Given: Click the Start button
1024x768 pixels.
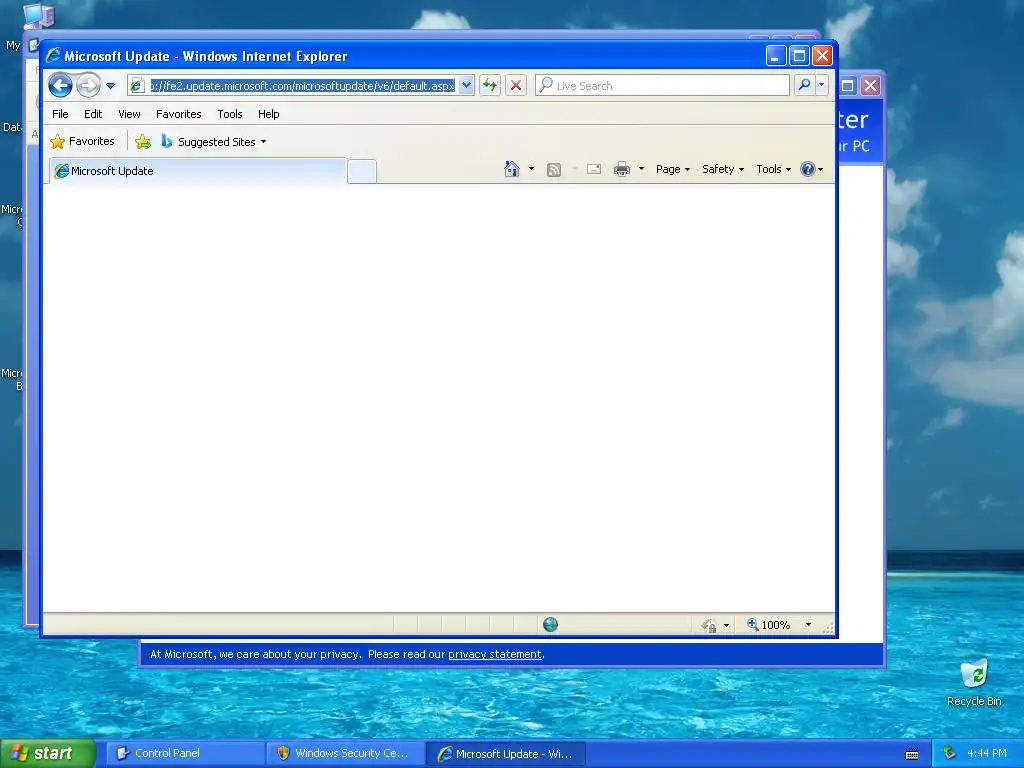Looking at the screenshot, I should pos(48,753).
